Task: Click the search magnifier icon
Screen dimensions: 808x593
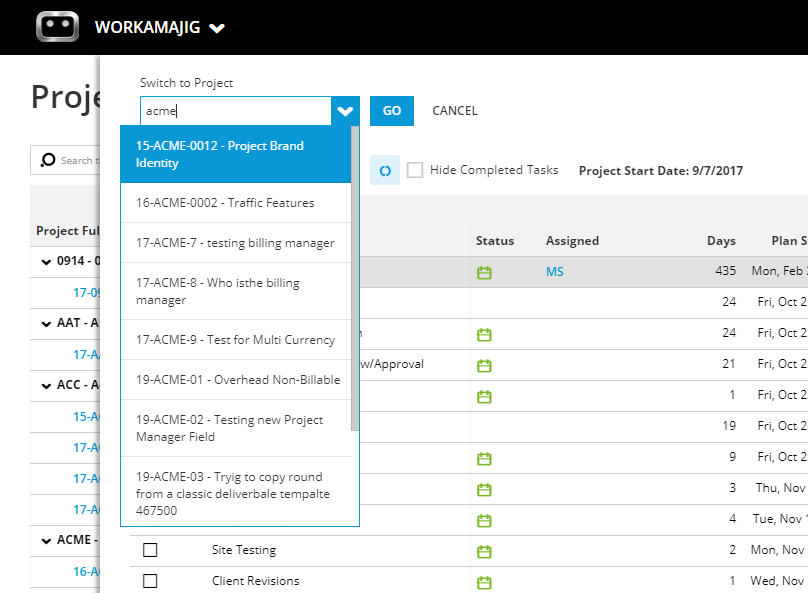Action: click(x=49, y=160)
